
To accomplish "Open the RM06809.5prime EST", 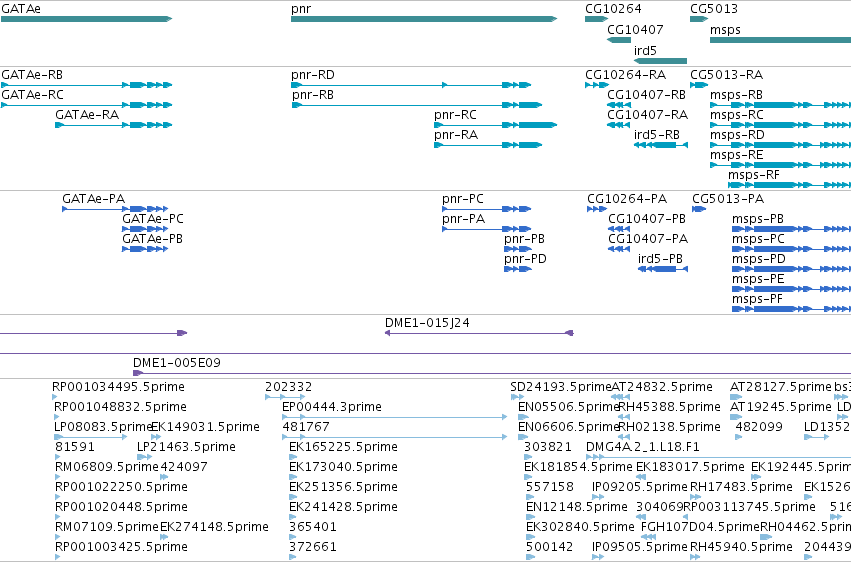I will click(x=58, y=477).
